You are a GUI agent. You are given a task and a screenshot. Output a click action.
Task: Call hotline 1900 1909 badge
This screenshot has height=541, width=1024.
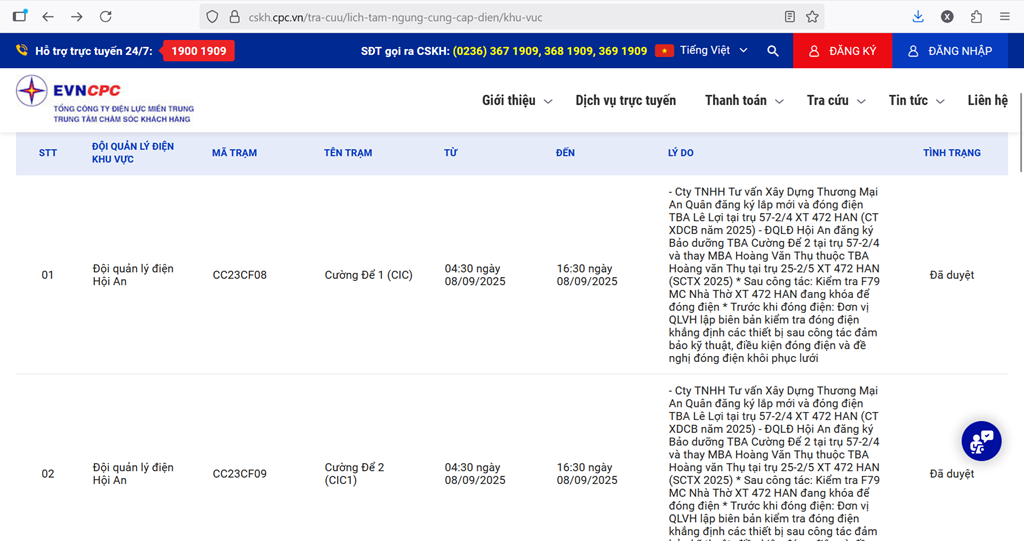(x=198, y=51)
